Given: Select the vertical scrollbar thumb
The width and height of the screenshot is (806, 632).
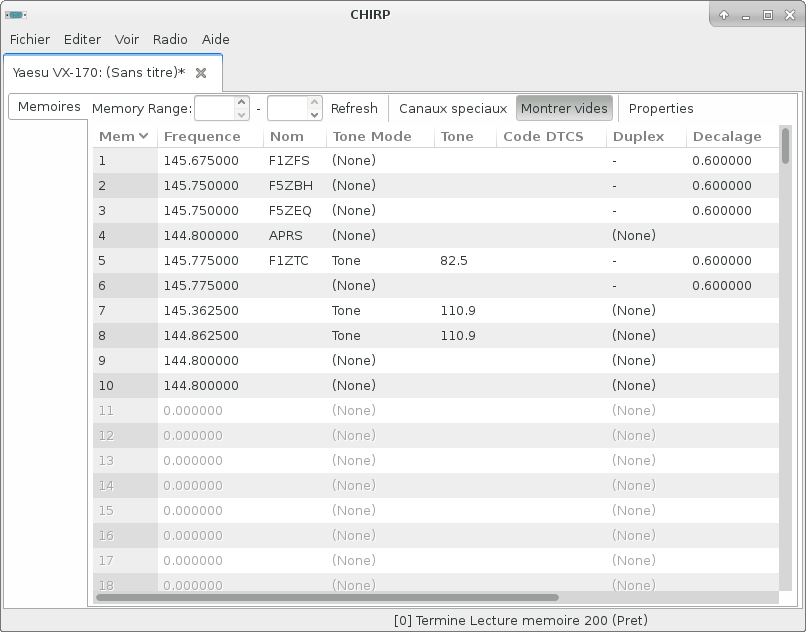Looking at the screenshot, I should coord(785,146).
